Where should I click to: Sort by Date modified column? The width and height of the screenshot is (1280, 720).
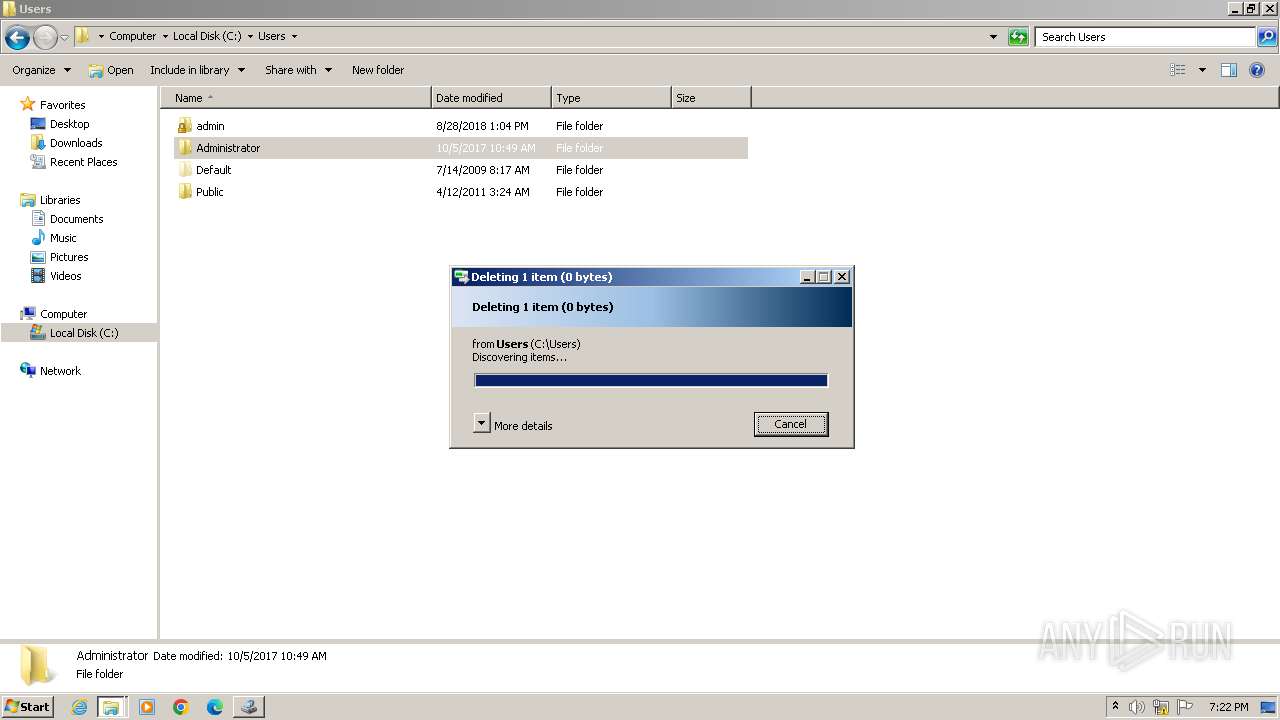(x=491, y=98)
